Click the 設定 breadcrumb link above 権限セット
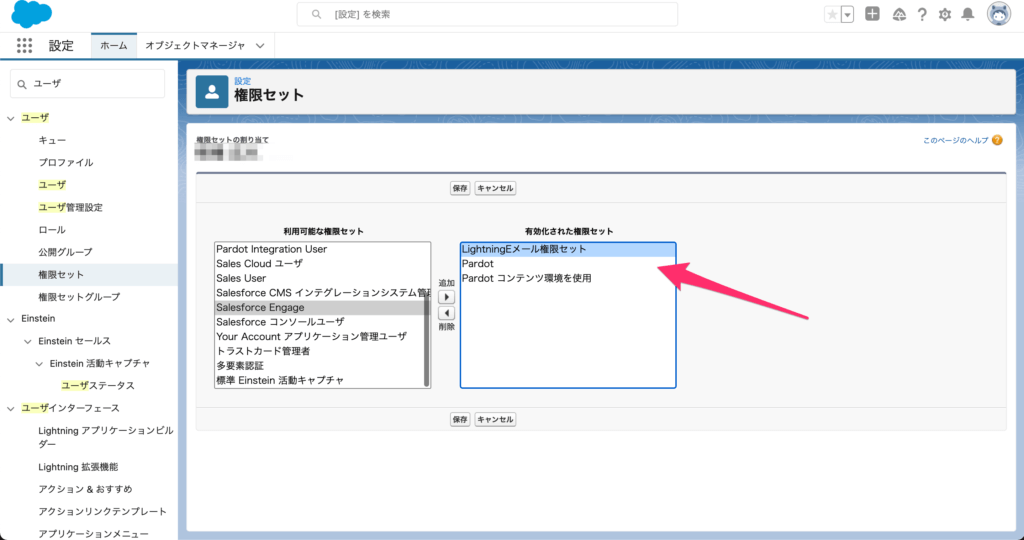This screenshot has height=540, width=1024. click(242, 81)
